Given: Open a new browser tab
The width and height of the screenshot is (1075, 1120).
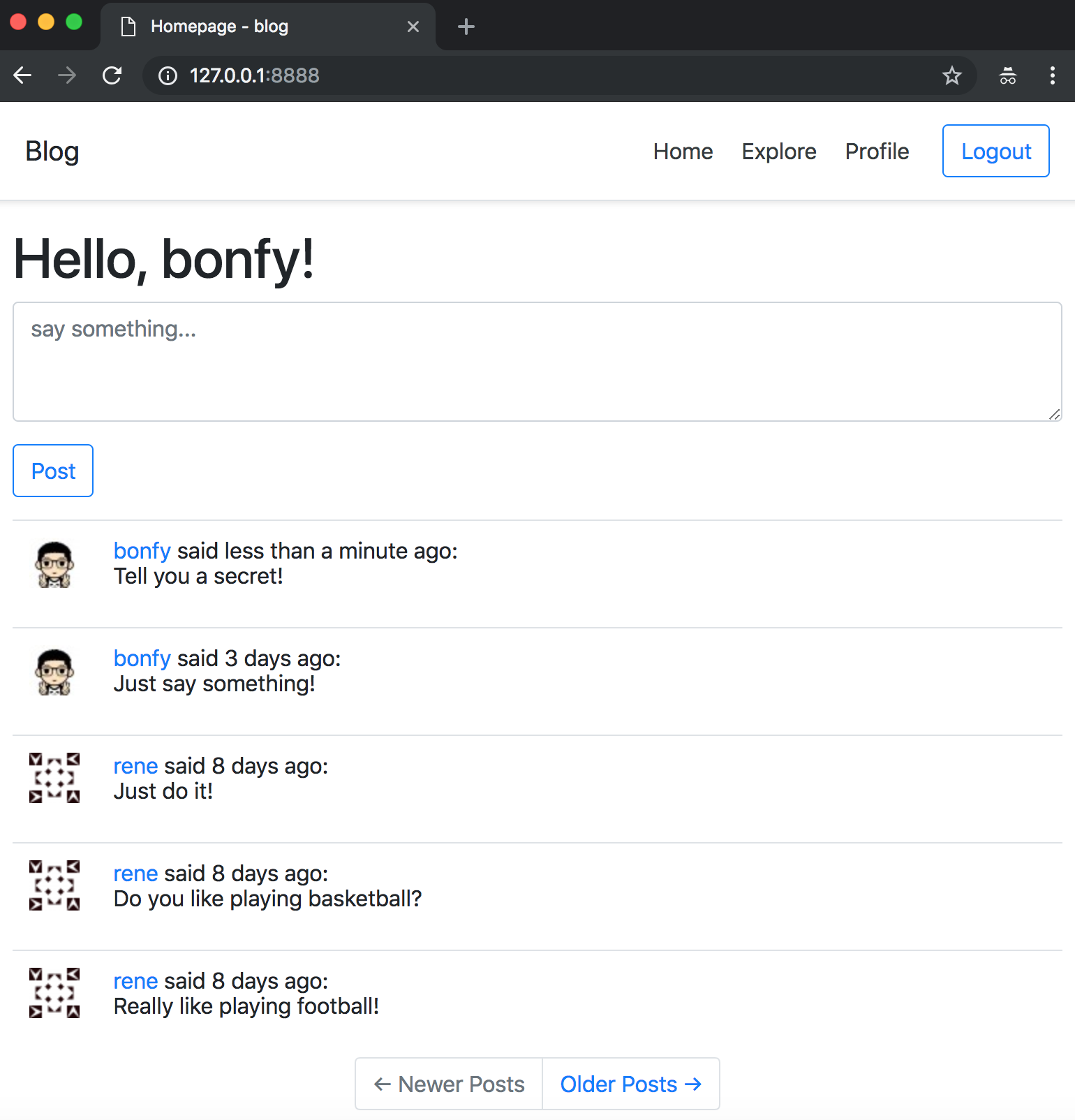Looking at the screenshot, I should [466, 27].
